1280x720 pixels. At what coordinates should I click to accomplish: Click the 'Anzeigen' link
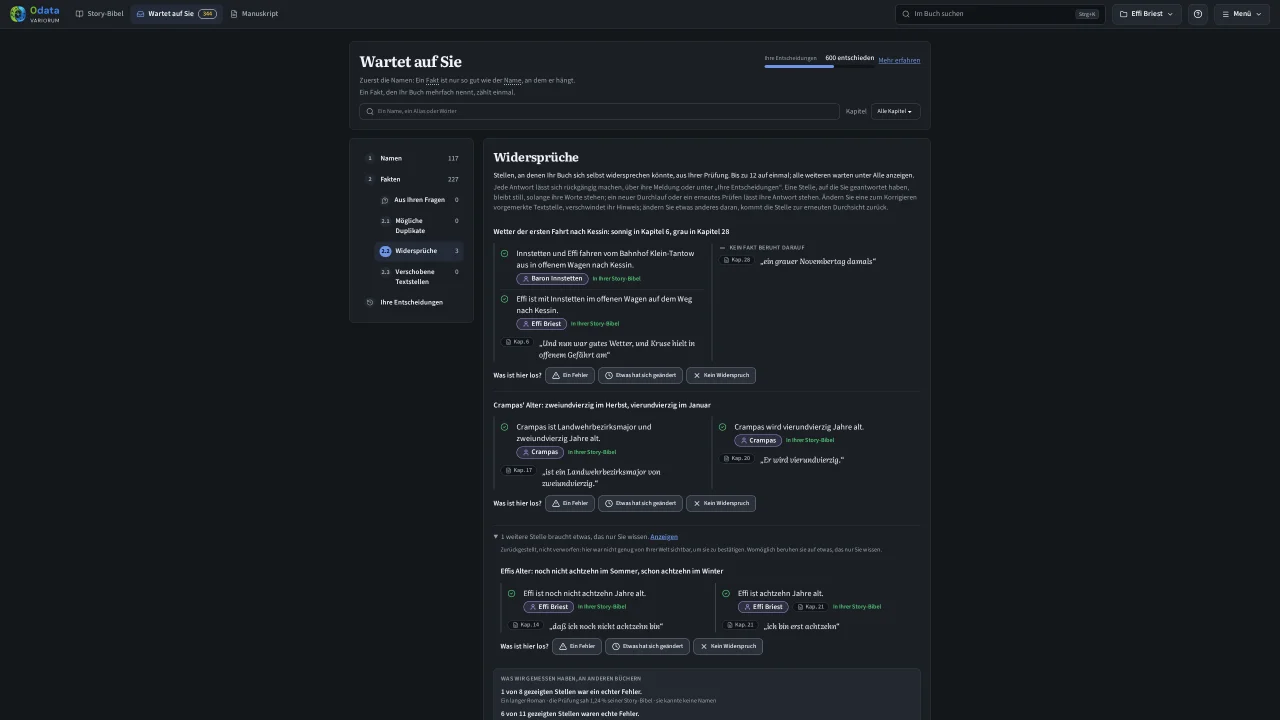pos(664,537)
